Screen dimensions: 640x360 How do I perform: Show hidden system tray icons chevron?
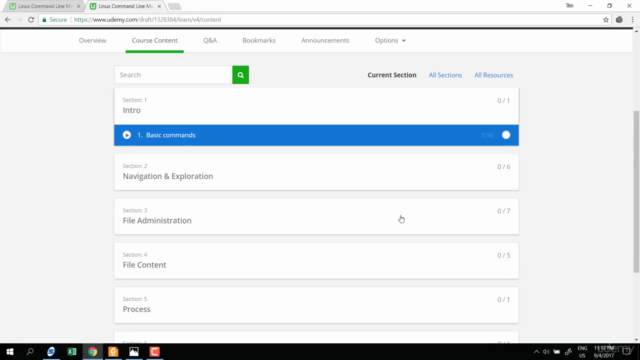[536, 351]
